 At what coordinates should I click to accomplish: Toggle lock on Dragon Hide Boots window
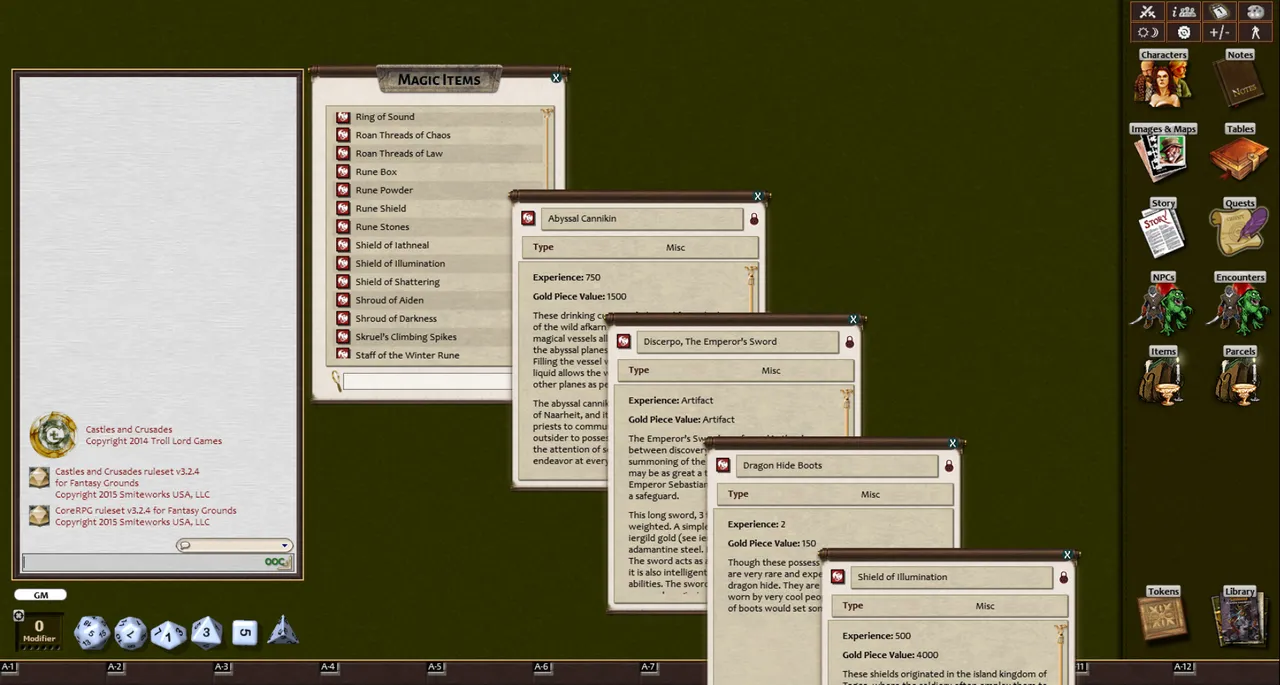tap(949, 466)
